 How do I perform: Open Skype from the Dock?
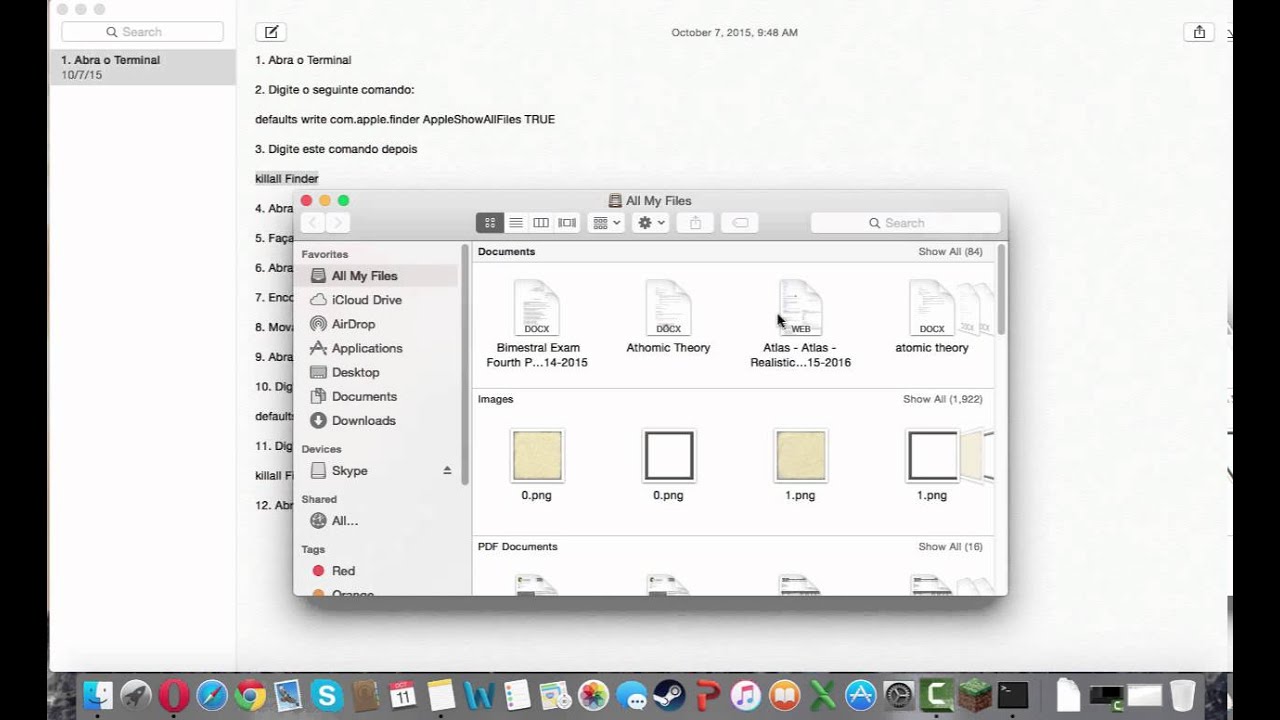point(327,695)
